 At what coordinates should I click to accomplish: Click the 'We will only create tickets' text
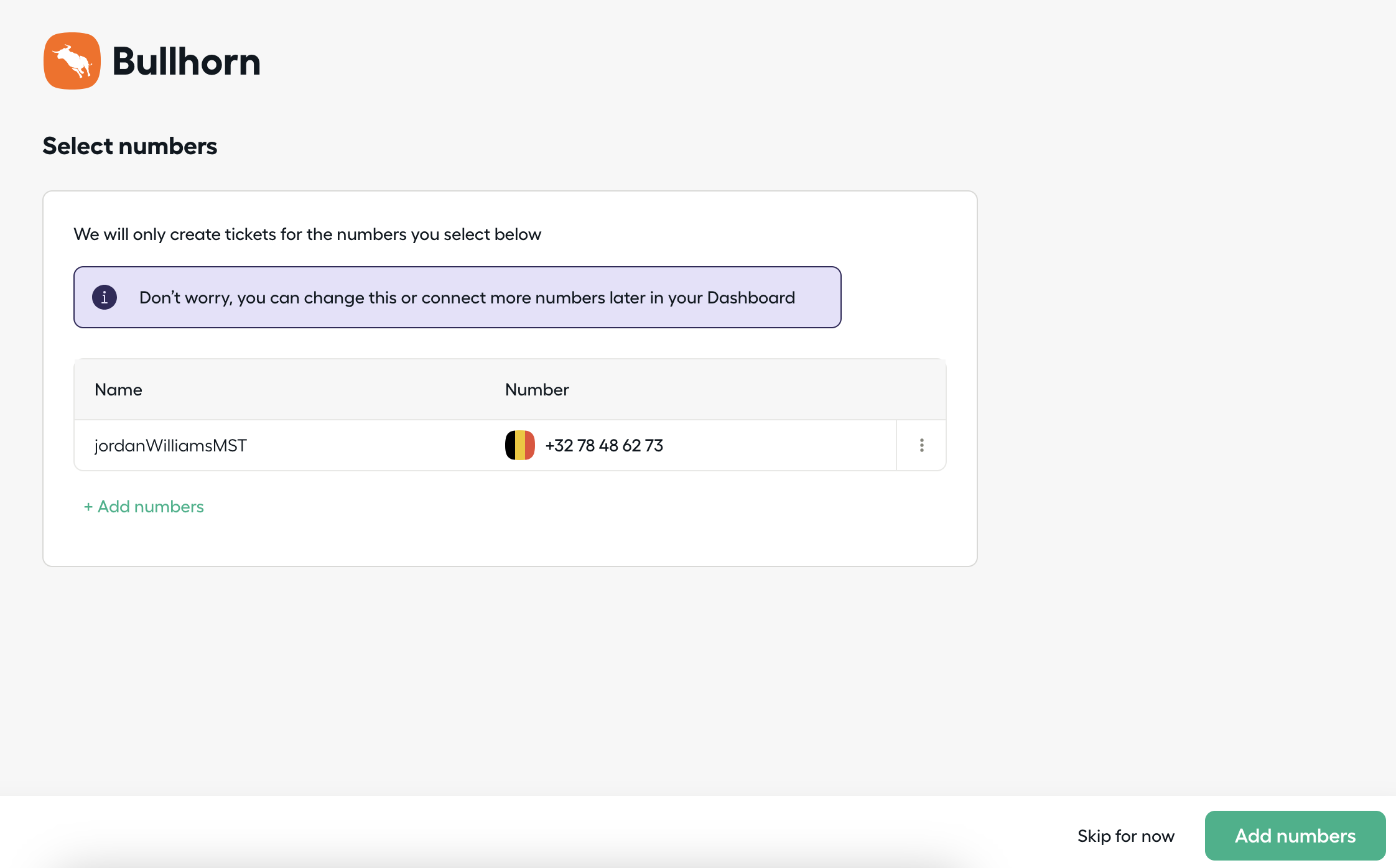click(307, 234)
